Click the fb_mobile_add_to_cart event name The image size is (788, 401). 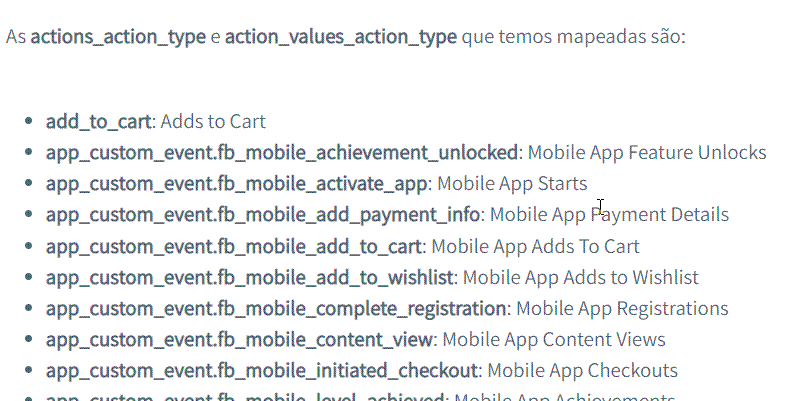coord(235,246)
